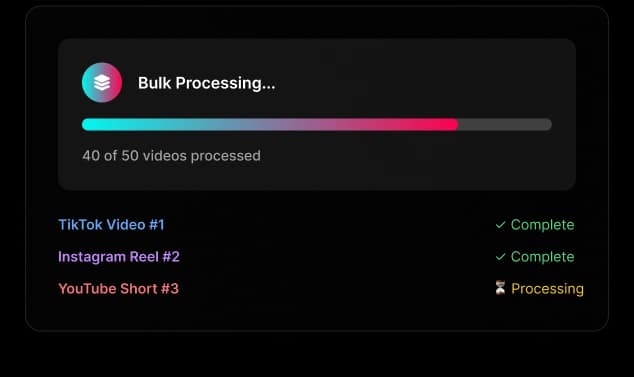Click the Complete status of TikTok Video #1

tap(542, 225)
